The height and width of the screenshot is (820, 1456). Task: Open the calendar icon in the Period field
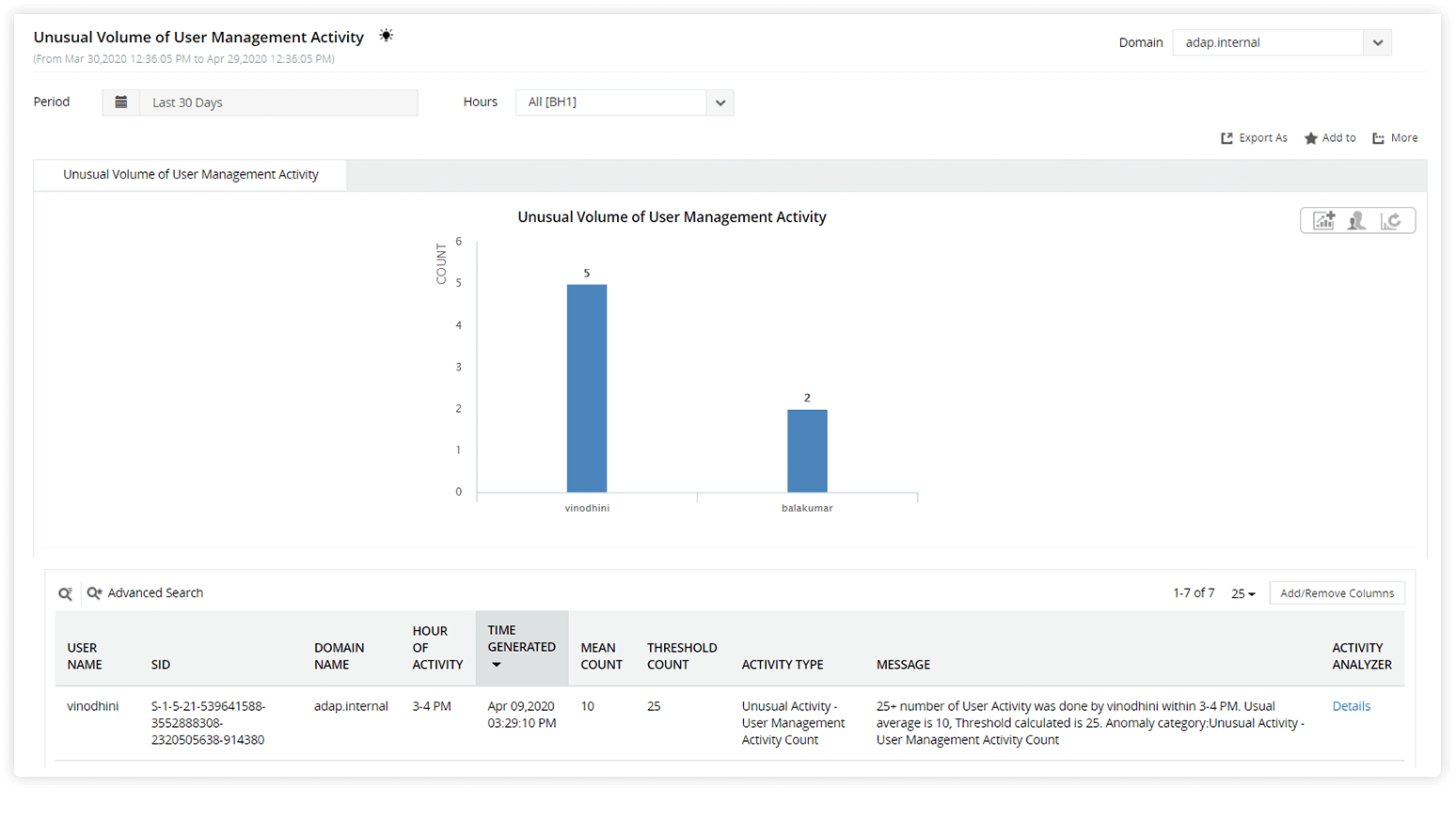[x=121, y=102]
